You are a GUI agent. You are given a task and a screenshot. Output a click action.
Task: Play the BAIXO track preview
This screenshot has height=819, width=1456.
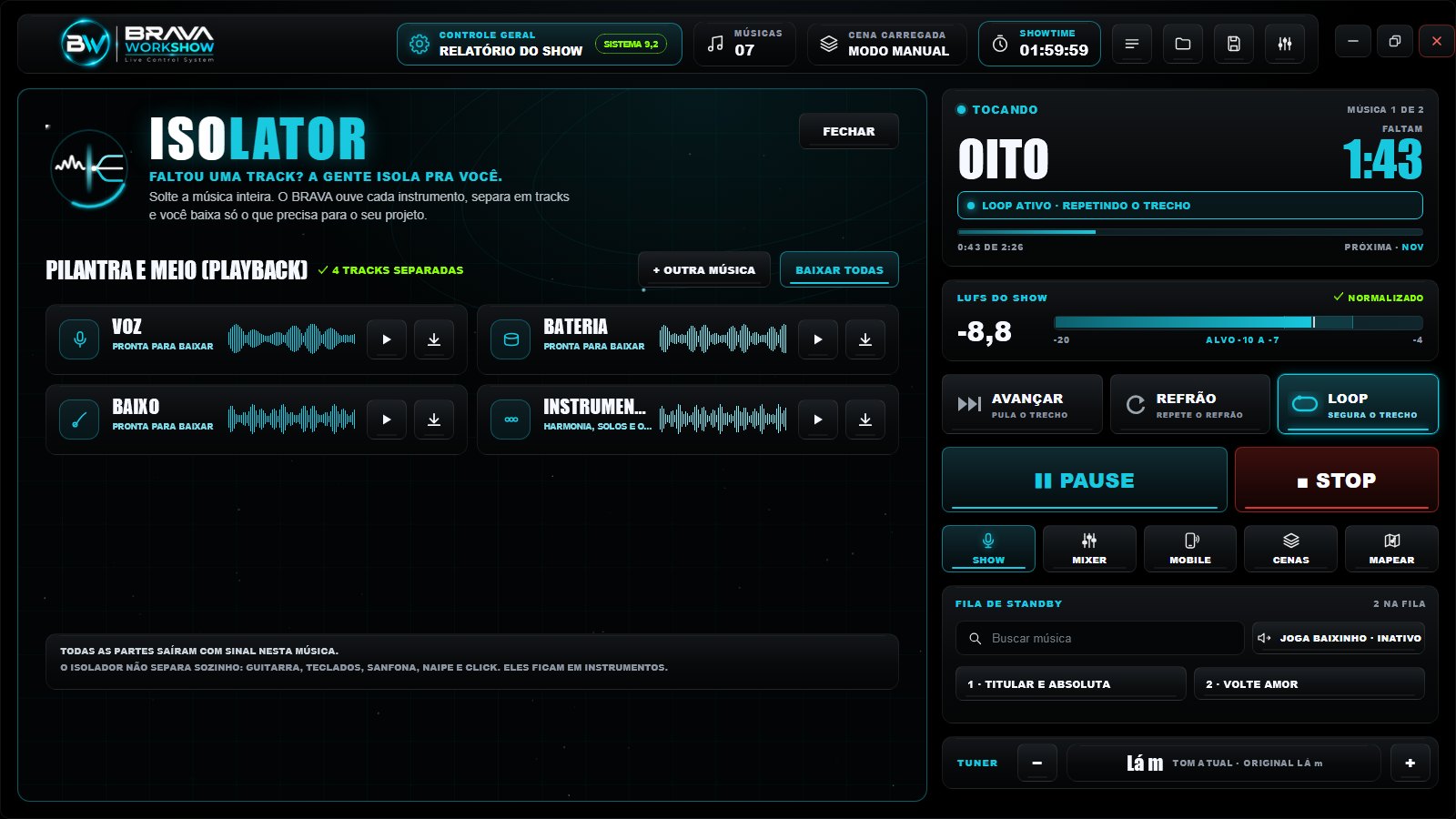[387, 420]
